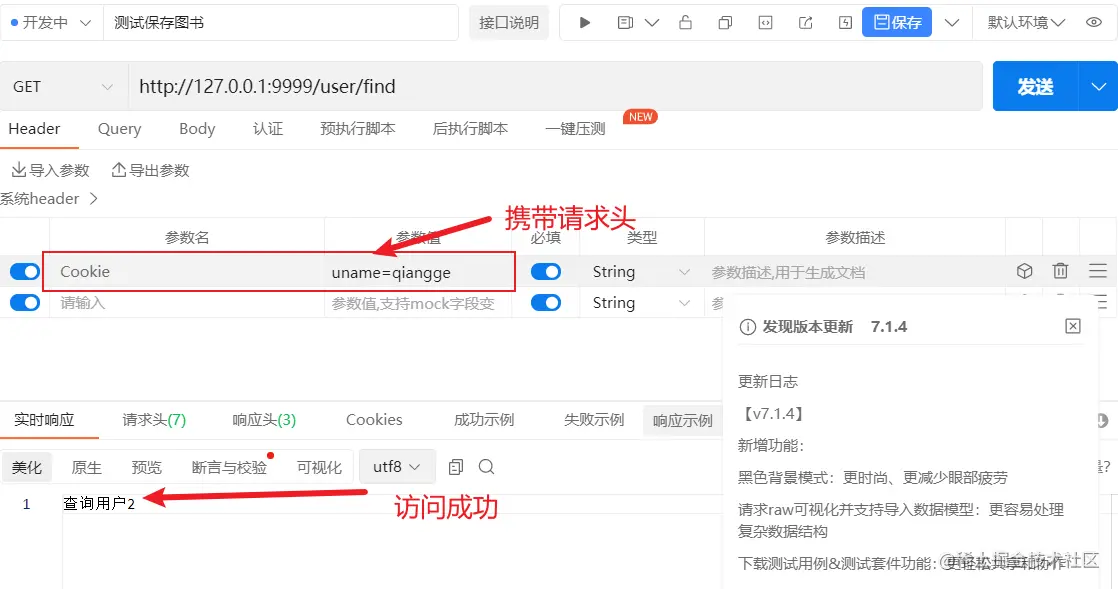Click the 发送 send button
1118x589 pixels.
1035,87
